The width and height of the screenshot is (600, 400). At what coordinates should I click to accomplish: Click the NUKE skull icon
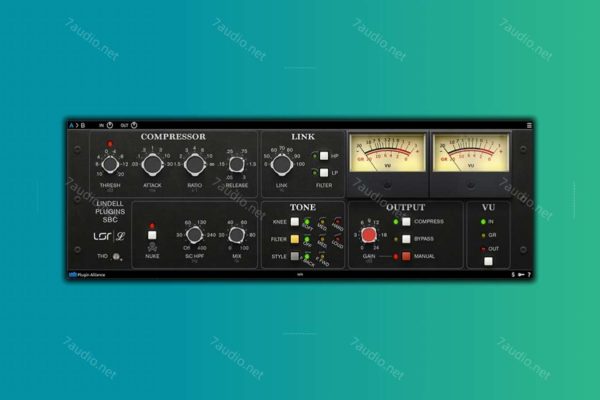tap(152, 247)
